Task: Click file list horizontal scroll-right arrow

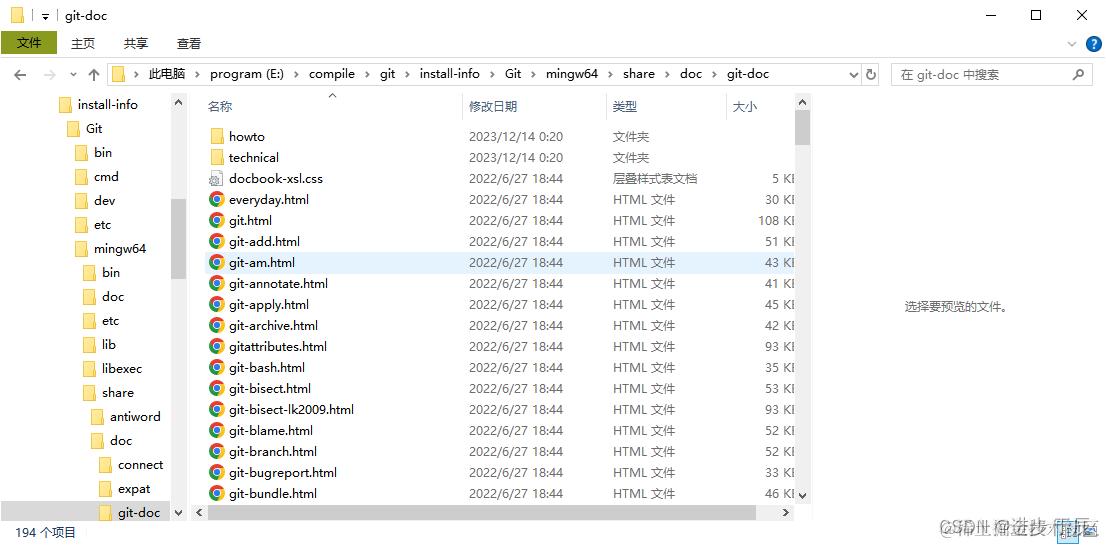Action: click(x=787, y=513)
